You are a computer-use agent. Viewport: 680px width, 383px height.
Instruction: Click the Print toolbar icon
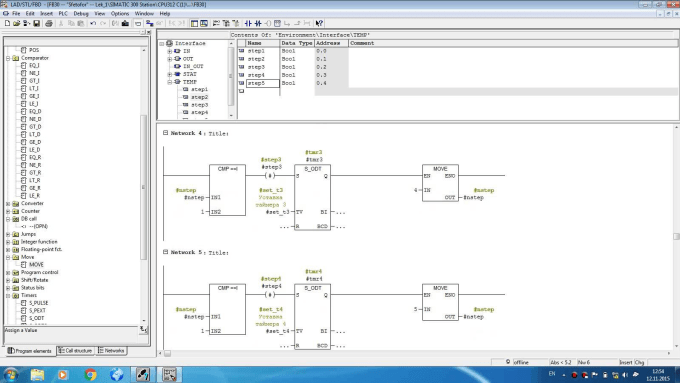click(x=49, y=23)
